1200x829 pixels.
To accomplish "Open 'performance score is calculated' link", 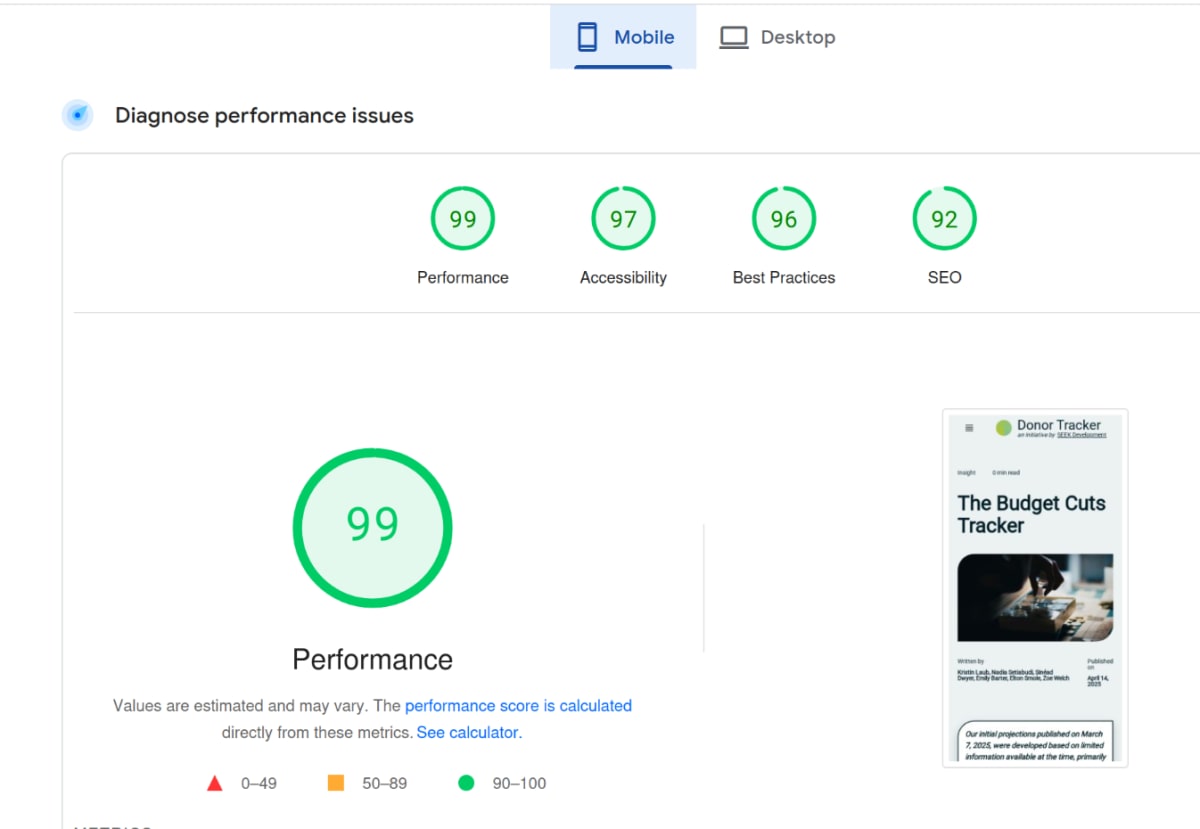I will pyautogui.click(x=518, y=705).
